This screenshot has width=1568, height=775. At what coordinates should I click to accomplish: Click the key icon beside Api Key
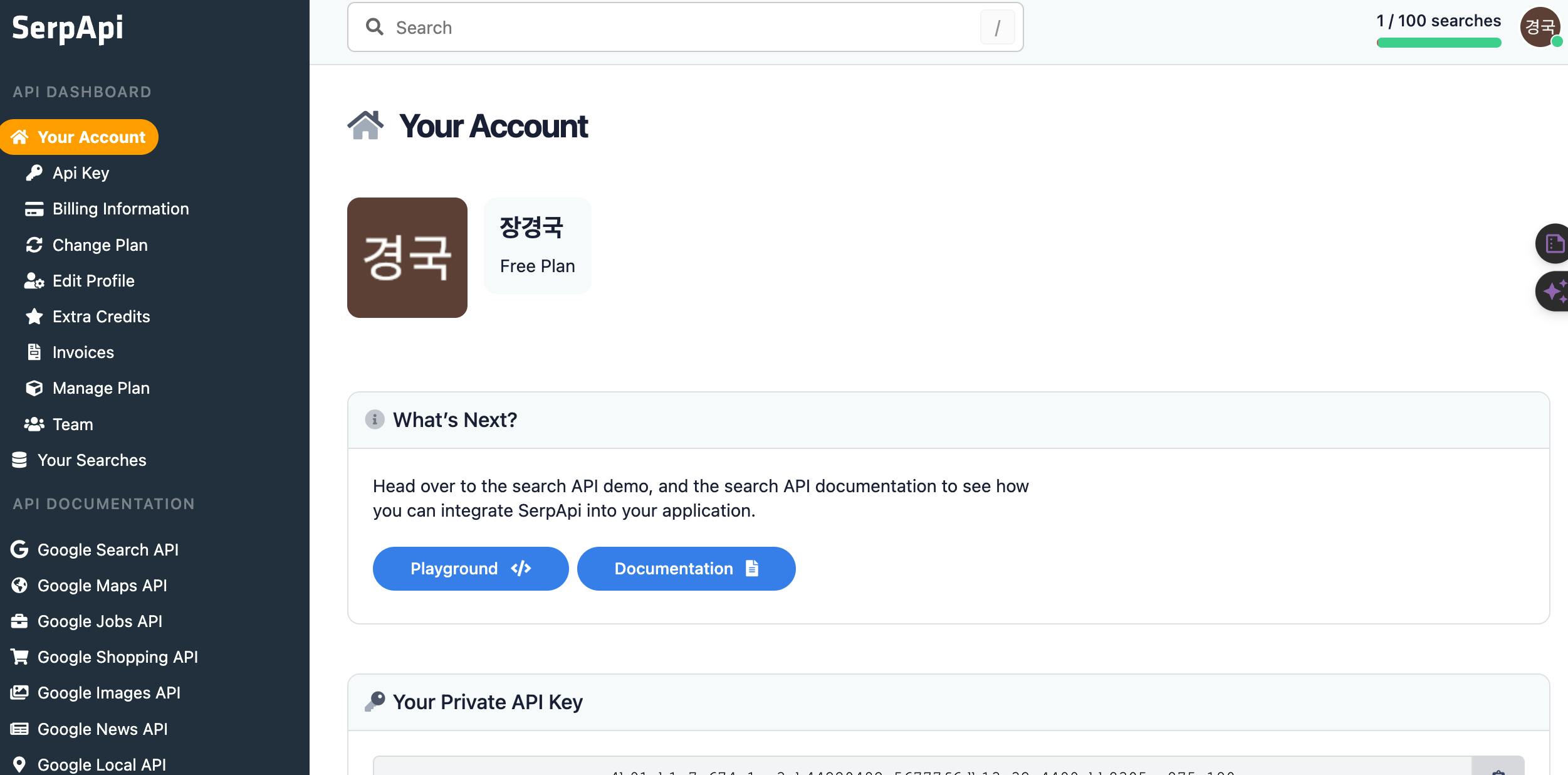(34, 173)
